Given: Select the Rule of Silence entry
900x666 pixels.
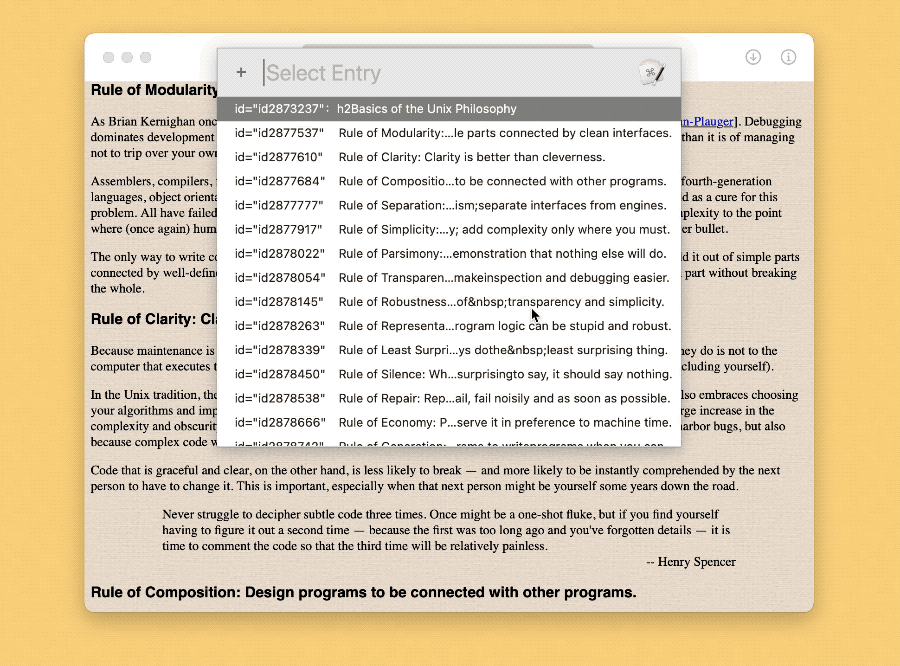Looking at the screenshot, I should coord(449,374).
